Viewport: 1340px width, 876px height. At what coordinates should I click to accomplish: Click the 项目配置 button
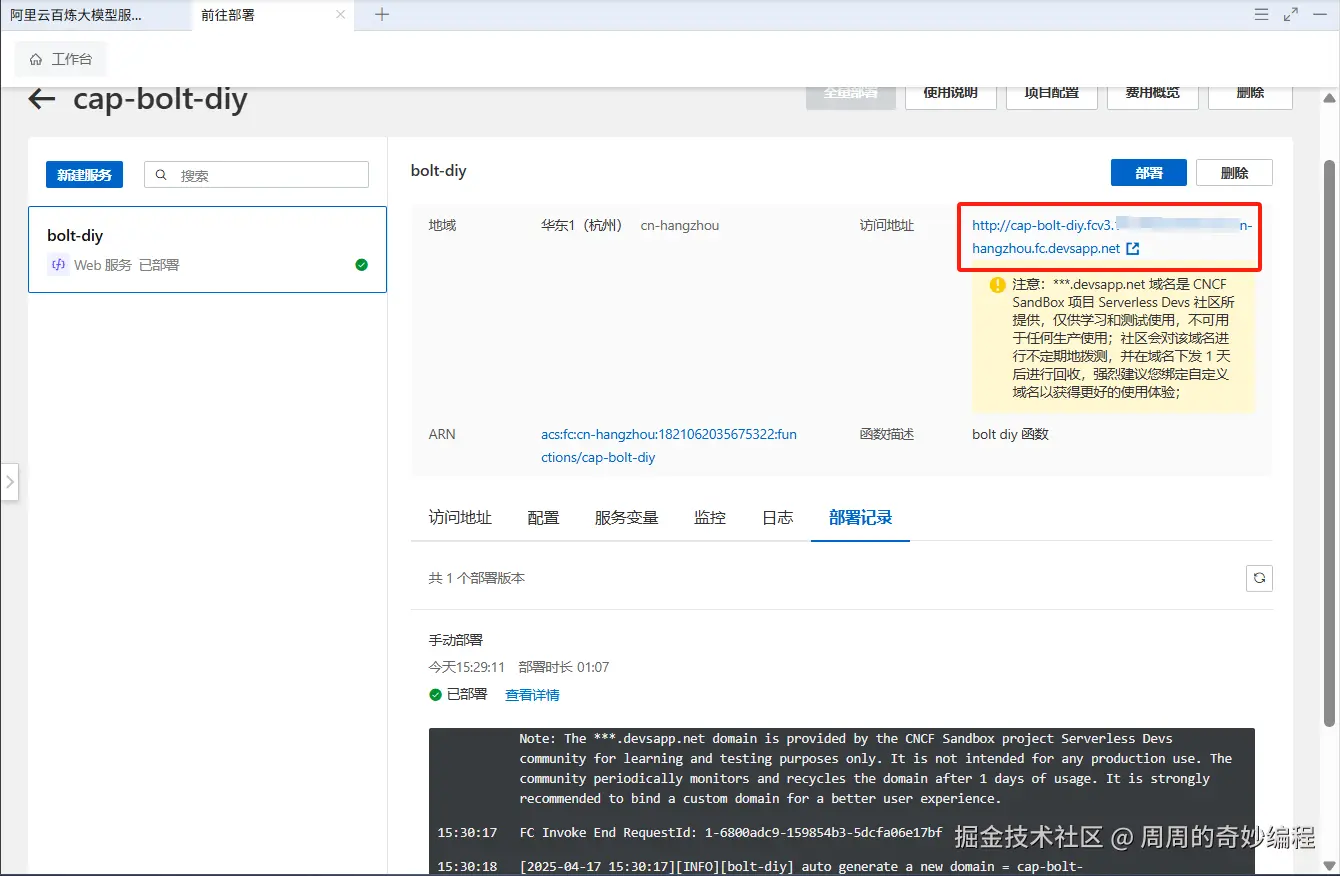(x=1051, y=95)
